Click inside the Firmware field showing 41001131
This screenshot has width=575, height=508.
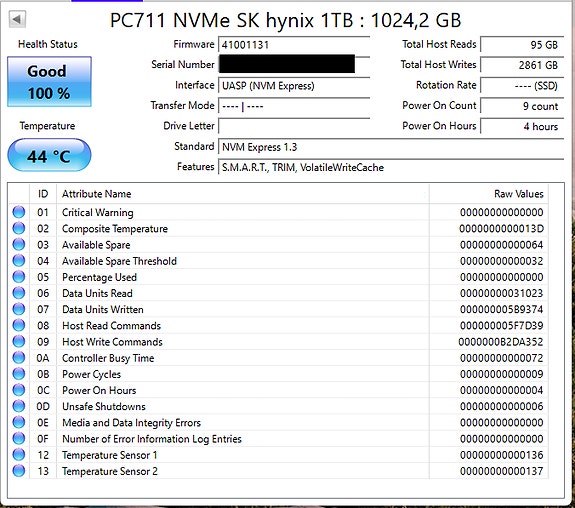click(294, 45)
